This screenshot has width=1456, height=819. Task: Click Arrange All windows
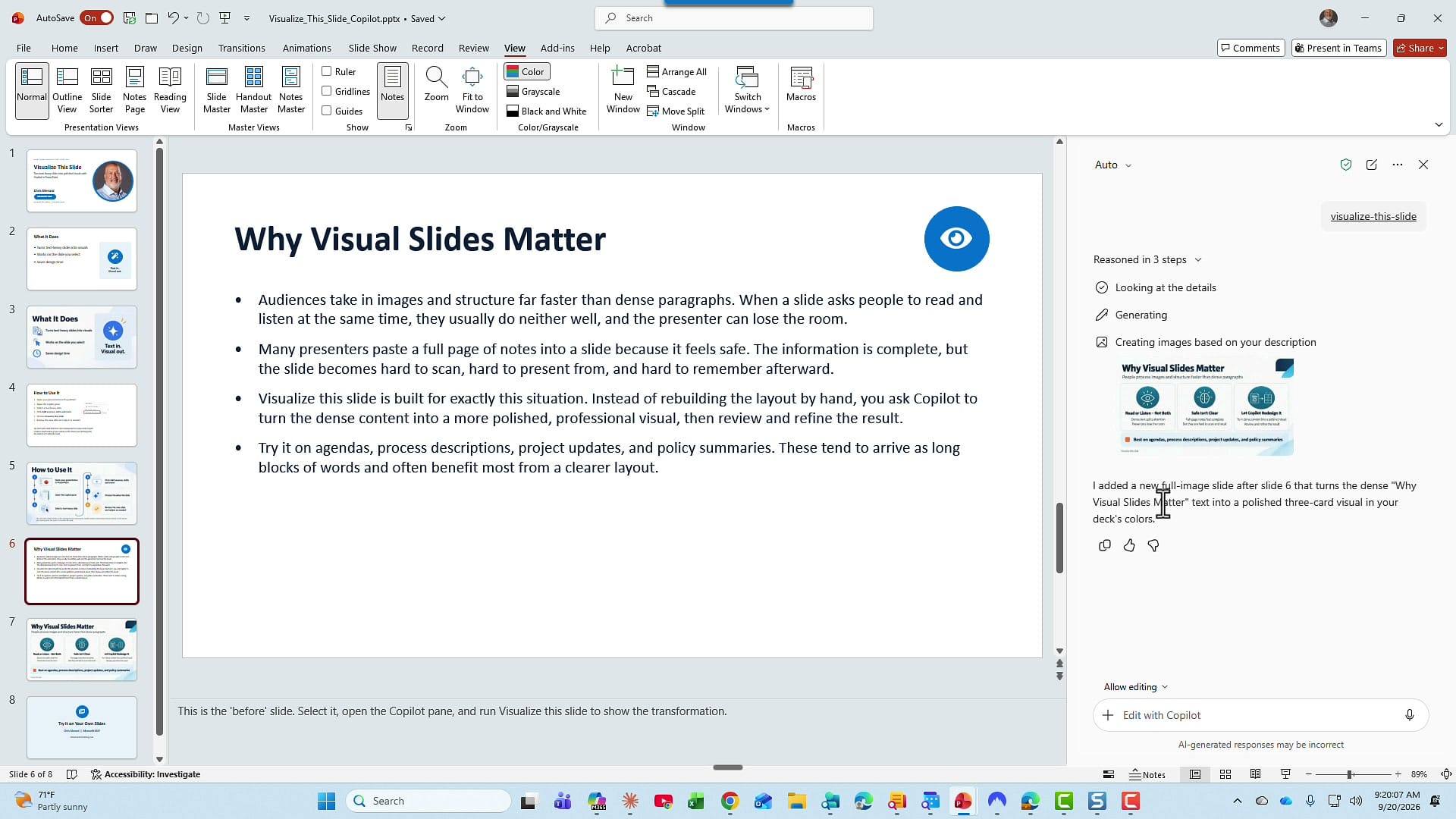[676, 72]
